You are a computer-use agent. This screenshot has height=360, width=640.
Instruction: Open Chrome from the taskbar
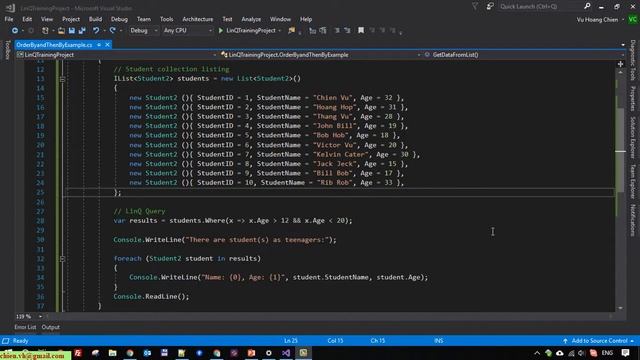point(130,353)
